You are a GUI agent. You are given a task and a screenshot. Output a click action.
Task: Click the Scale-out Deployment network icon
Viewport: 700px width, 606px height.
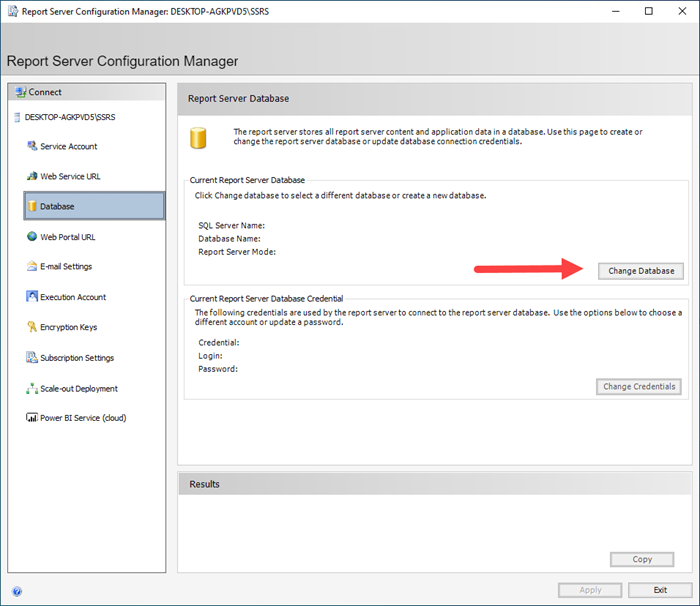click(32, 389)
